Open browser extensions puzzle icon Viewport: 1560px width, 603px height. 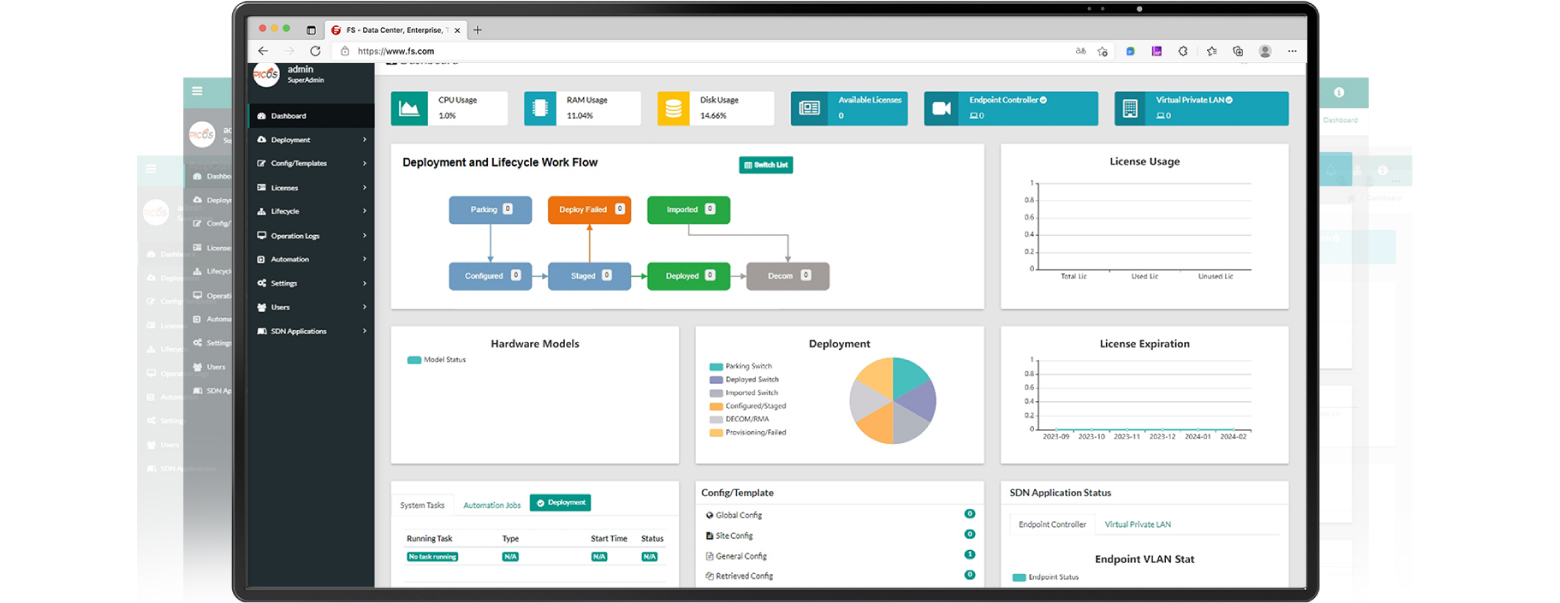point(1182,51)
